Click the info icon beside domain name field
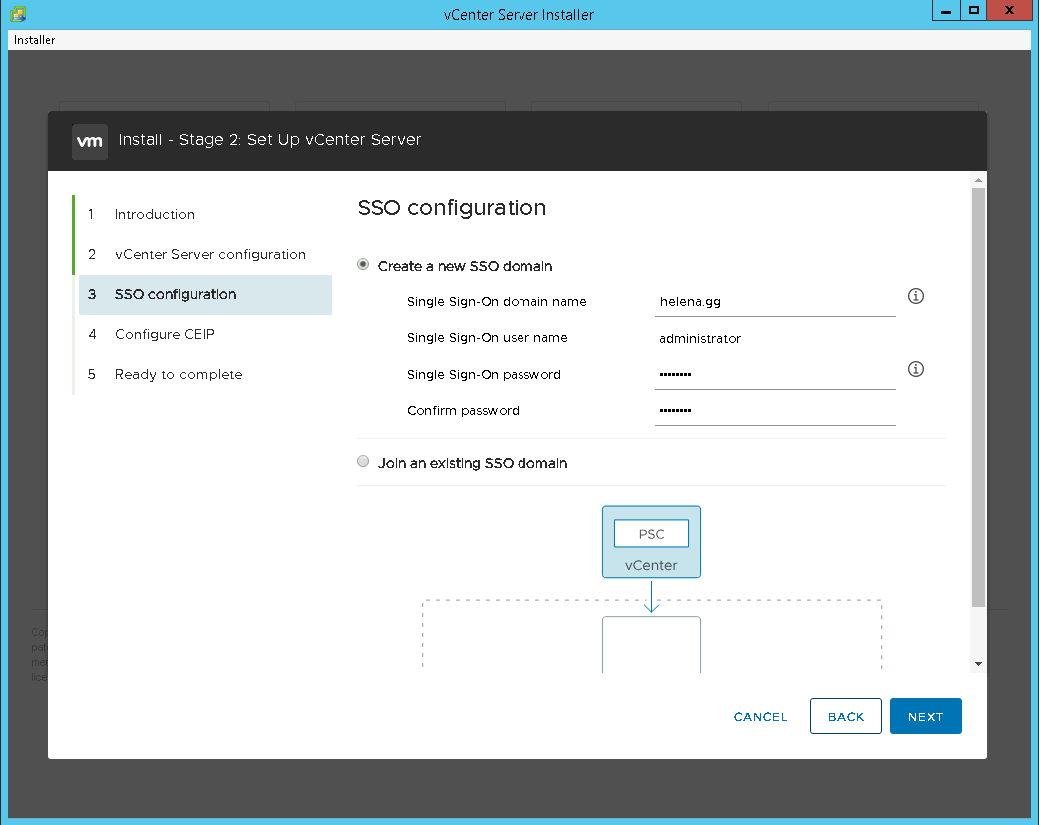 tap(915, 297)
